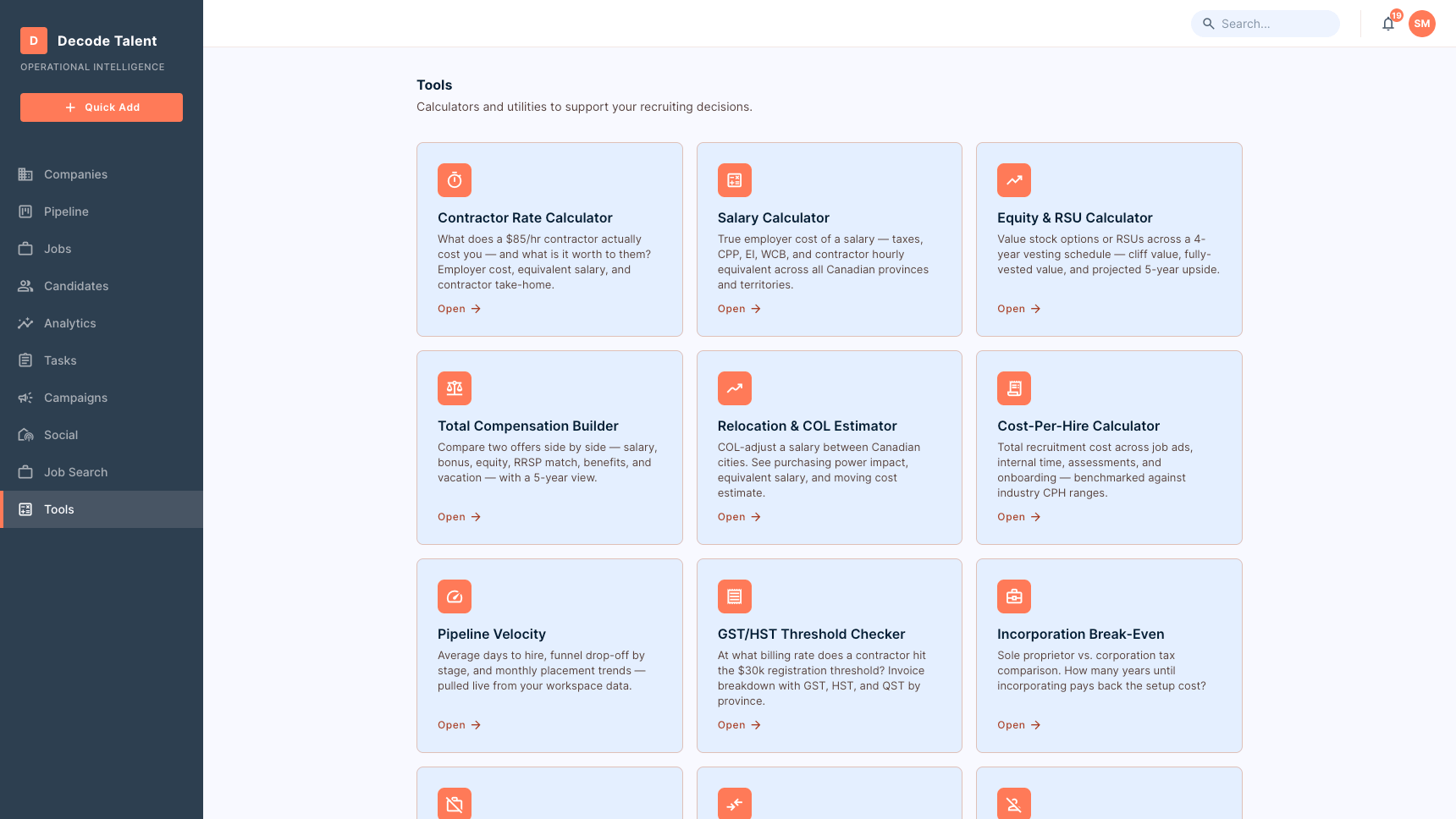Click the GST/HST Threshold Checker title
This screenshot has width=1456, height=819.
coord(812,634)
